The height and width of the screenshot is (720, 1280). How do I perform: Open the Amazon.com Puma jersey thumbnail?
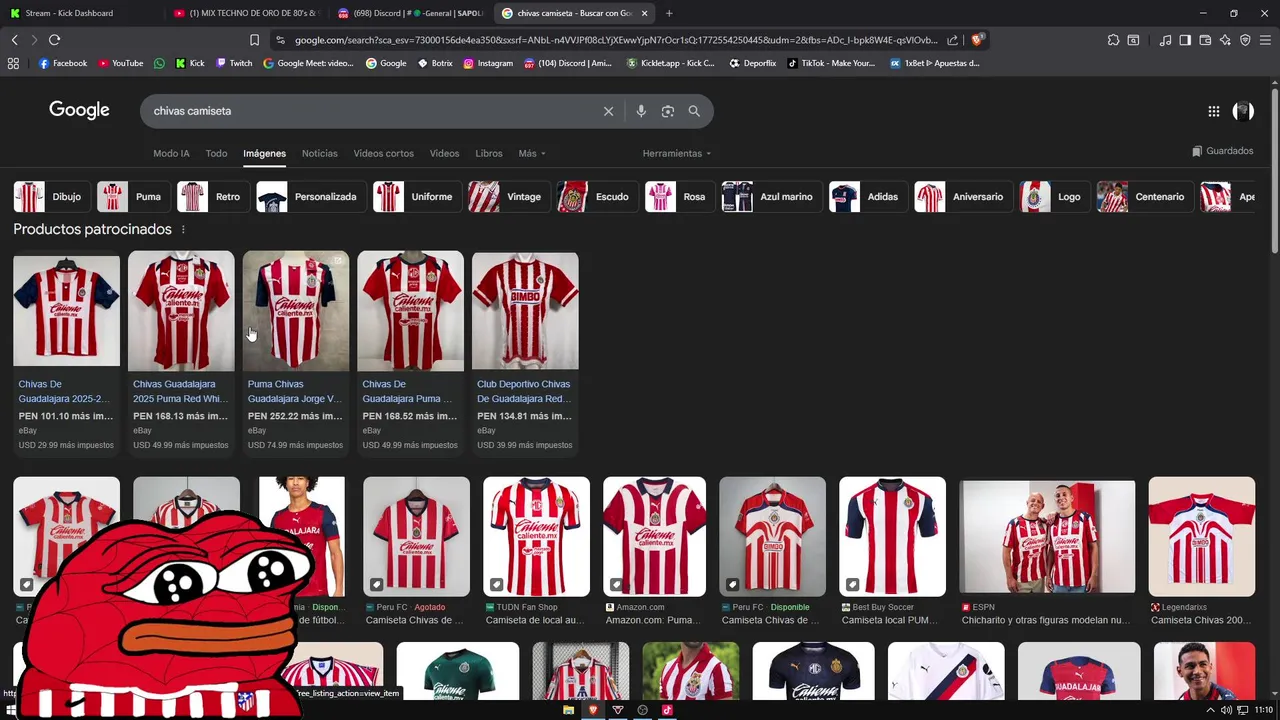point(654,536)
